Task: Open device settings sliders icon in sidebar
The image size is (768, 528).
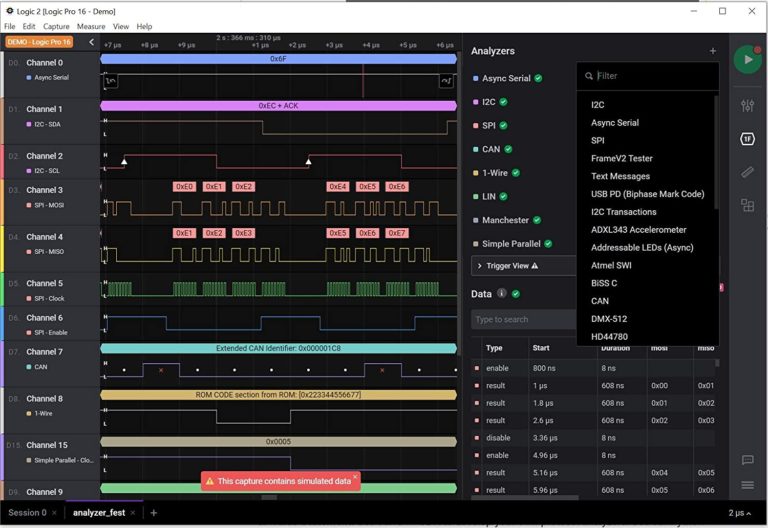Action: click(747, 105)
